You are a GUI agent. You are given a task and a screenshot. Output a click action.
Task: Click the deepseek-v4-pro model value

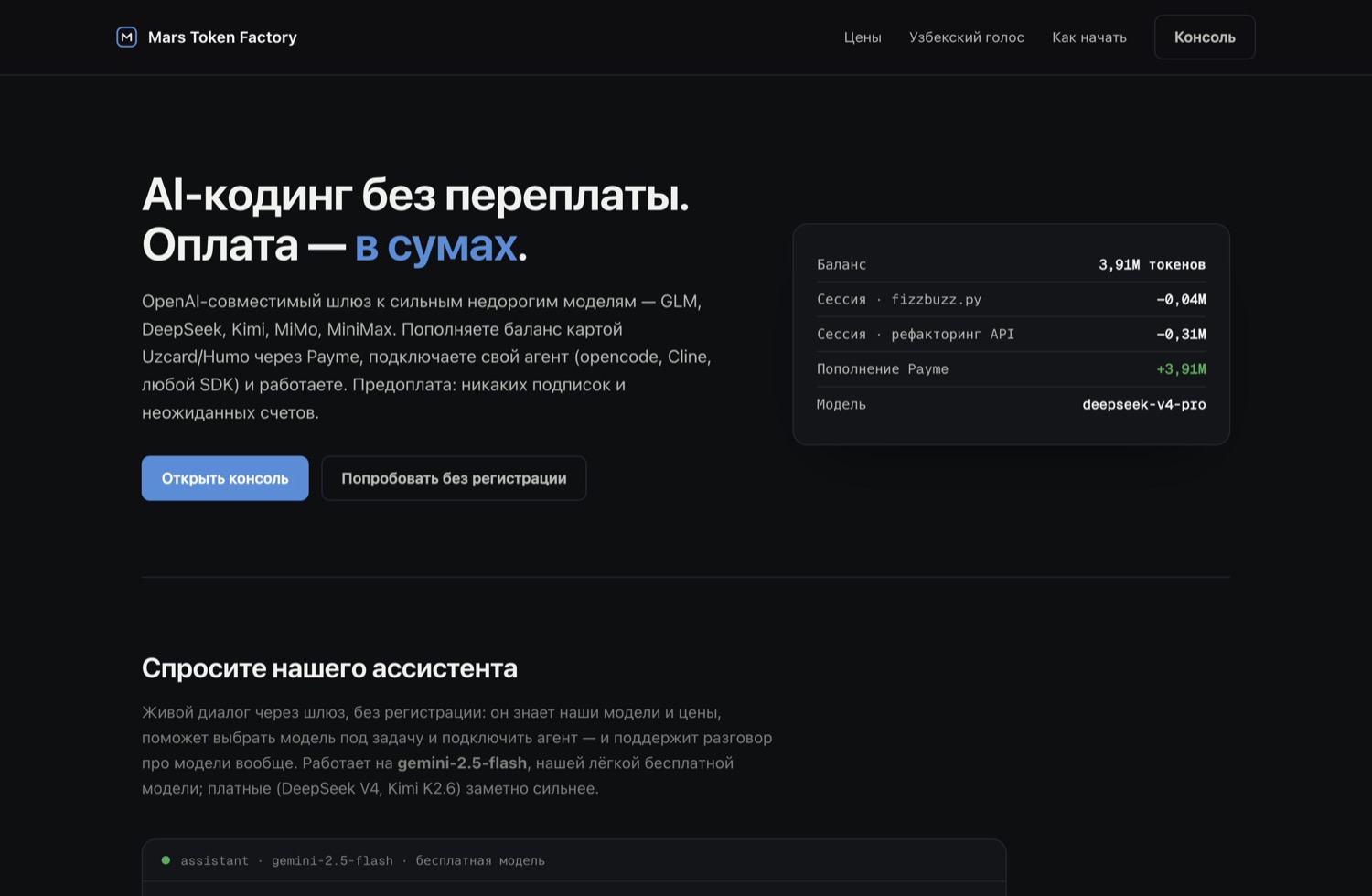click(1144, 404)
